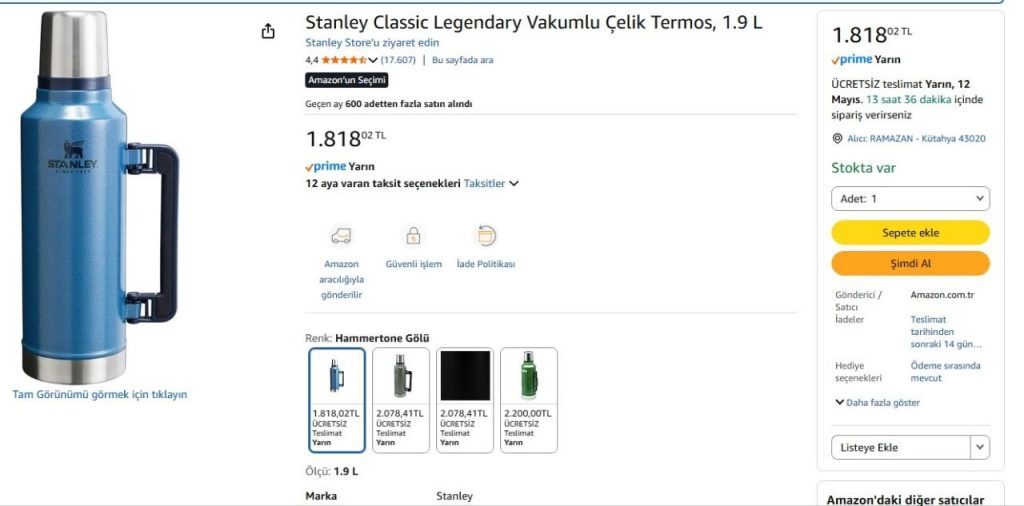The height and width of the screenshot is (506, 1024).
Task: Expand Daha fazla göster details
Action: [x=878, y=403]
